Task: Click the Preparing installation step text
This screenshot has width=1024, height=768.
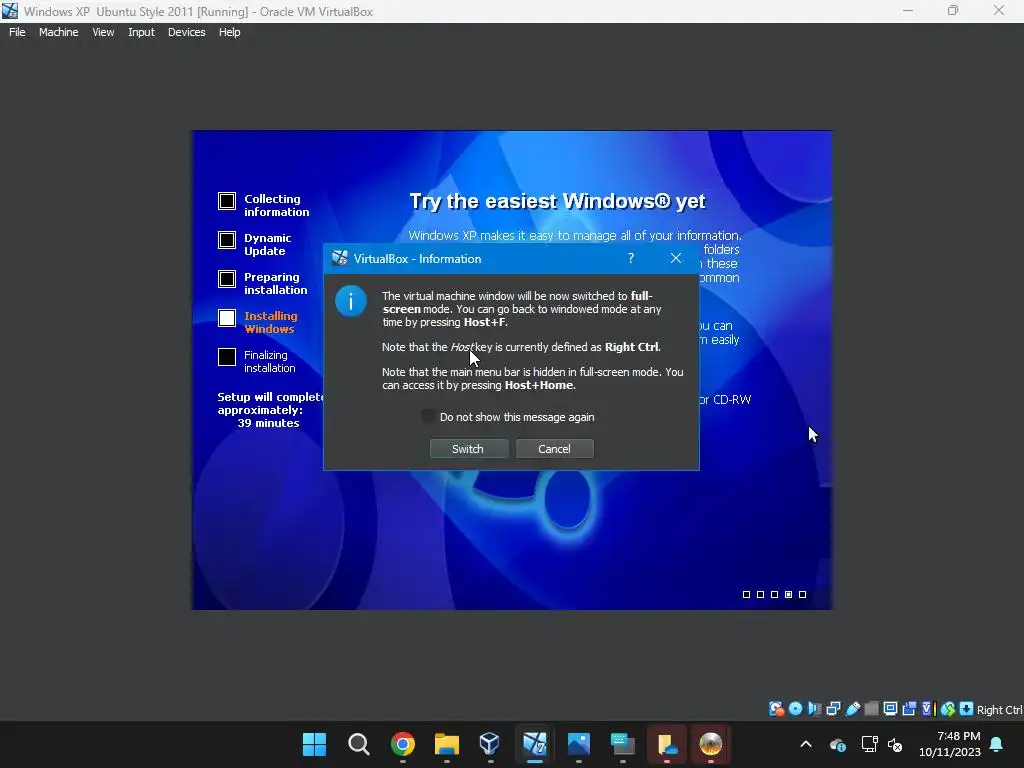Action: click(276, 283)
